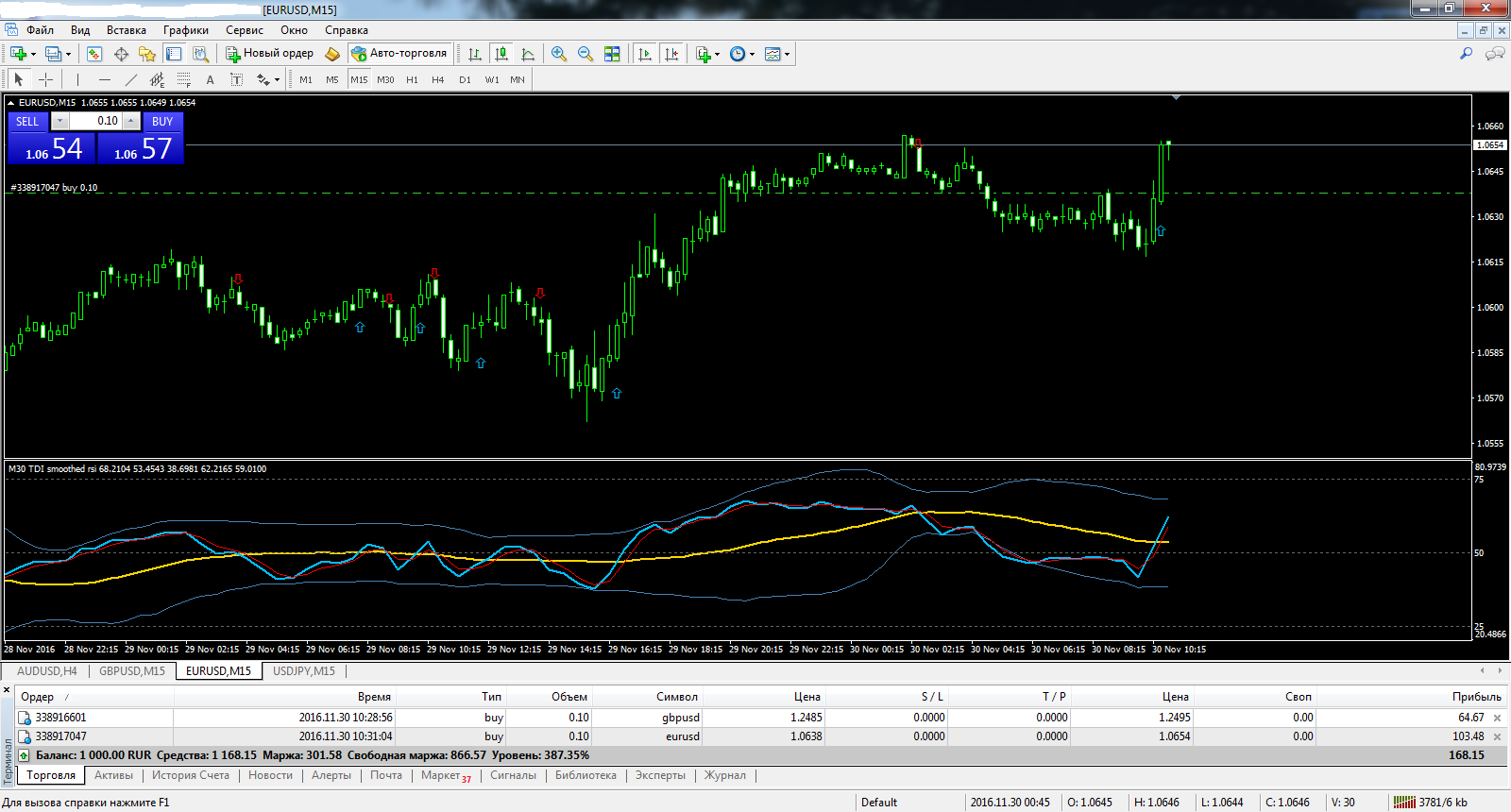Click the Новый ордер button
Screen dimensions: 1511x812
point(269,54)
